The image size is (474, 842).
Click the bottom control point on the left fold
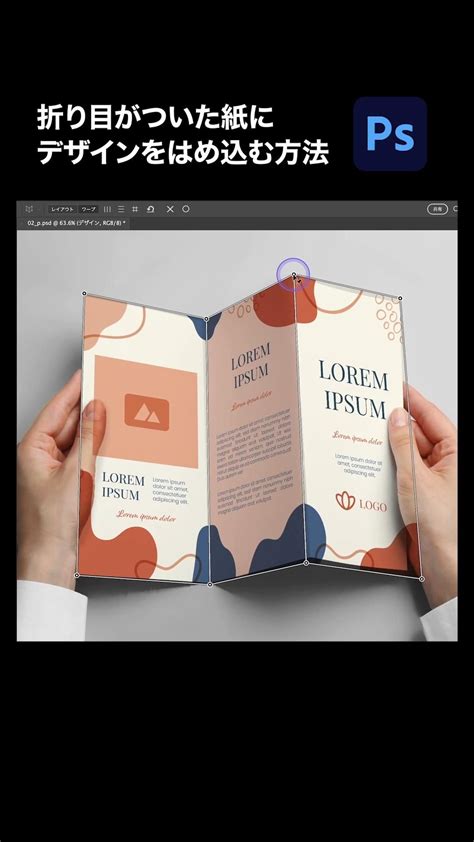tap(210, 584)
